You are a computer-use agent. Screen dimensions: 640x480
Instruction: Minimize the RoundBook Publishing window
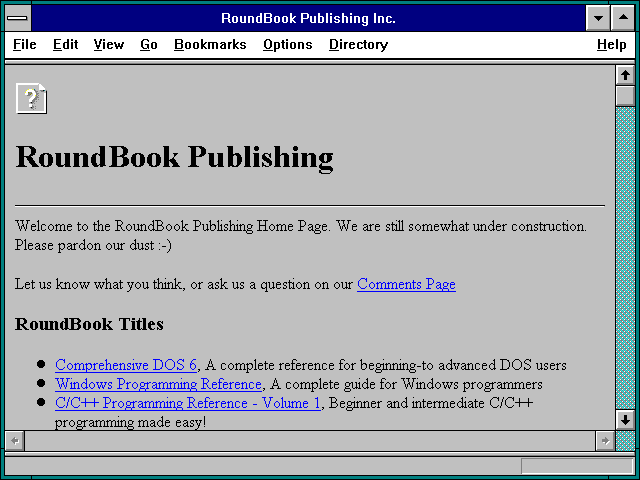[598, 18]
